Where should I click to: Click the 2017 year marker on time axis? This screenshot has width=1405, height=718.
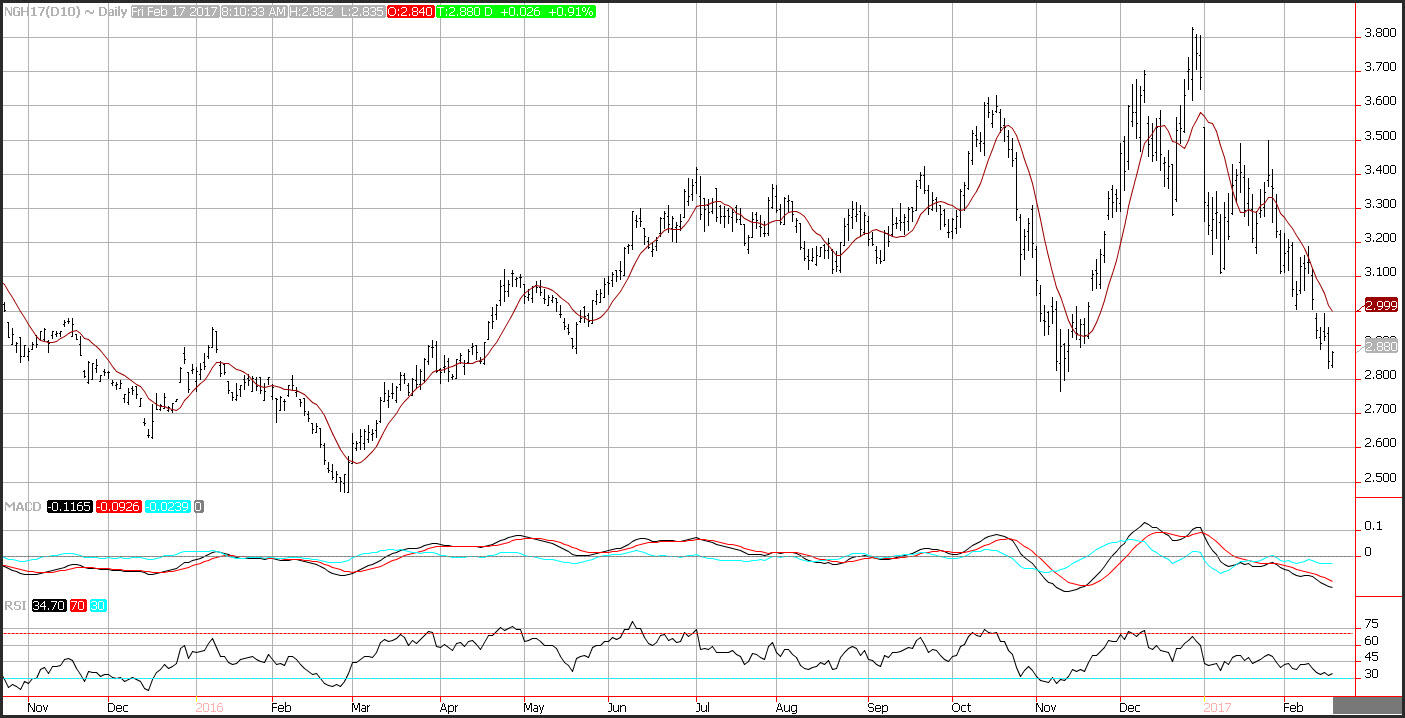(1216, 706)
